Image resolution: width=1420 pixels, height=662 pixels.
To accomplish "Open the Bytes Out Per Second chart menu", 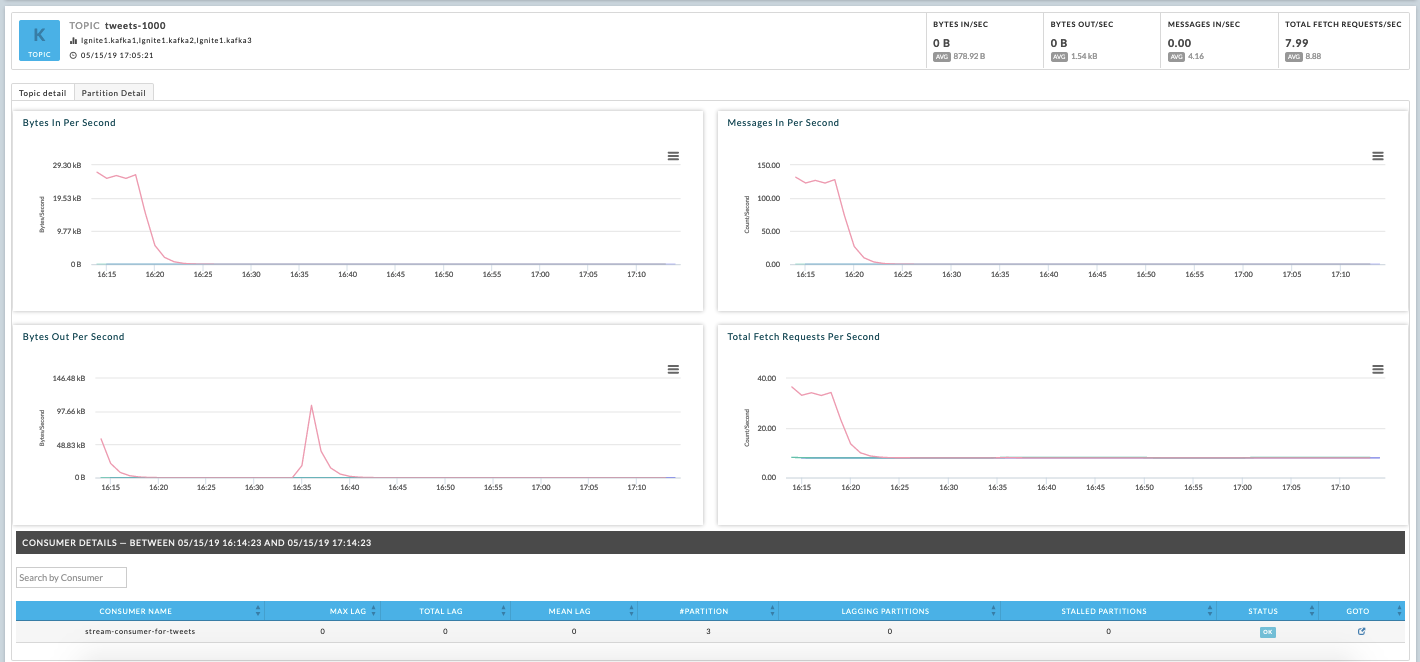I will pyautogui.click(x=673, y=369).
